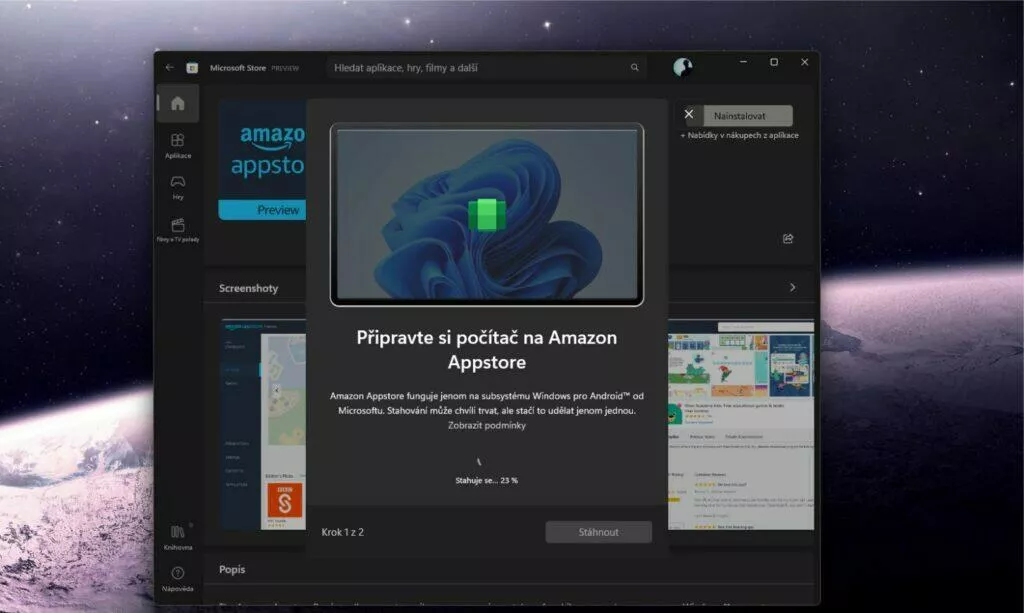The image size is (1024, 613).
Task: Close the dialog with the X button
Action: coord(688,114)
